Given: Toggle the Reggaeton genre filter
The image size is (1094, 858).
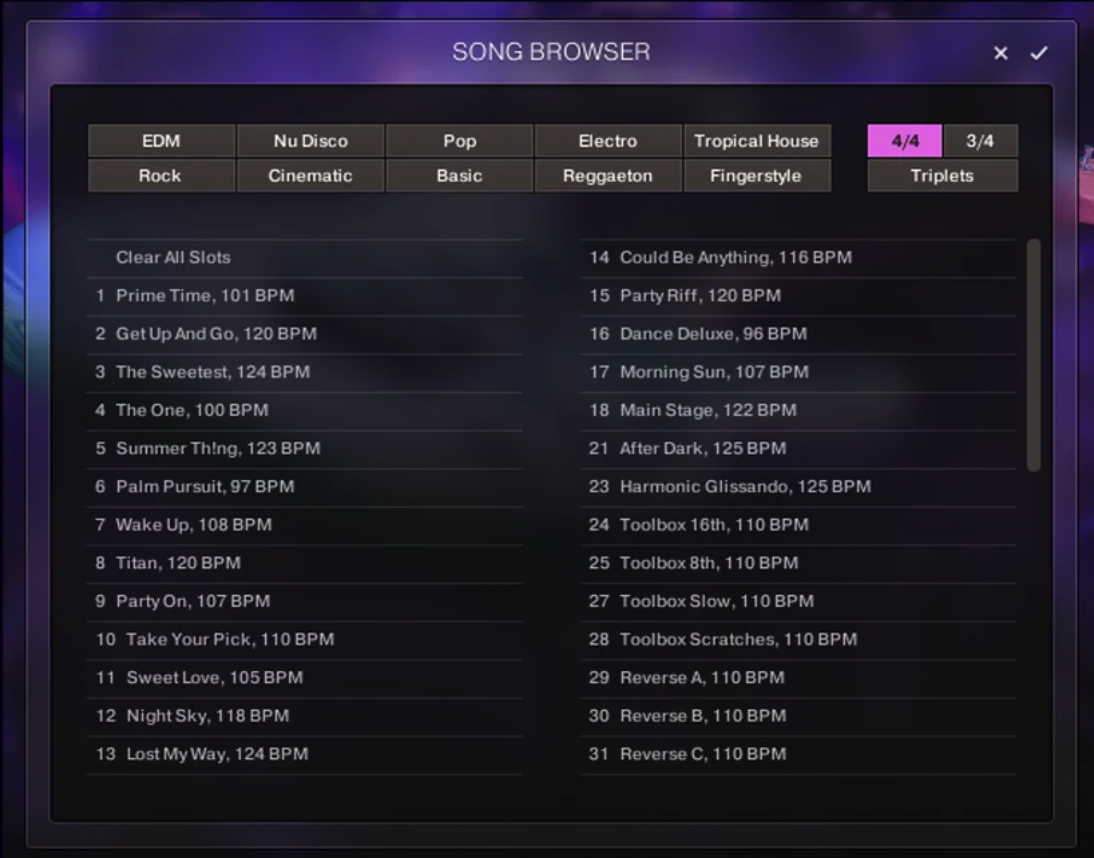Looking at the screenshot, I should click(x=608, y=176).
